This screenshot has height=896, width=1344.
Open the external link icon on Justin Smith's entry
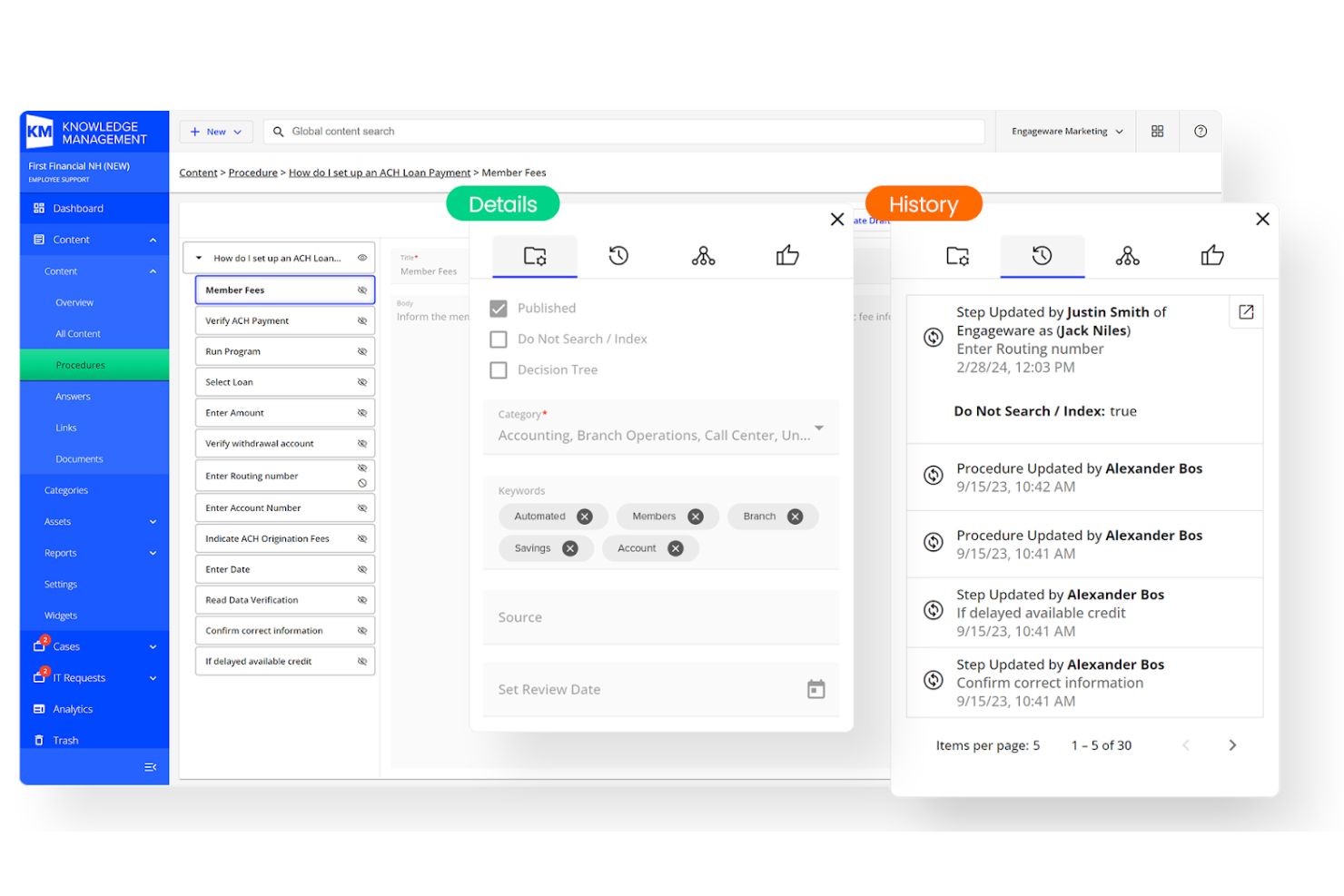1245,311
